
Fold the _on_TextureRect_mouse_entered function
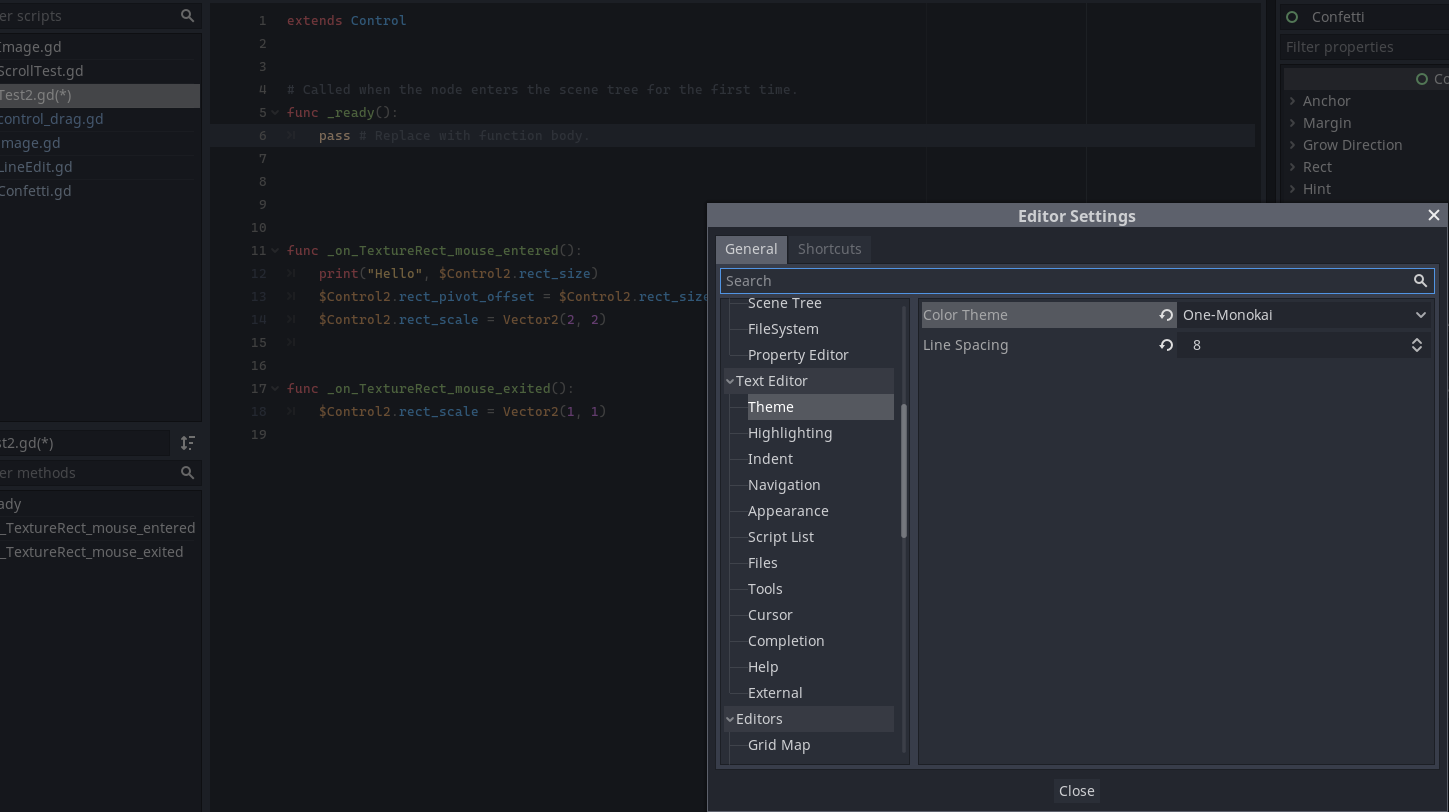point(275,250)
